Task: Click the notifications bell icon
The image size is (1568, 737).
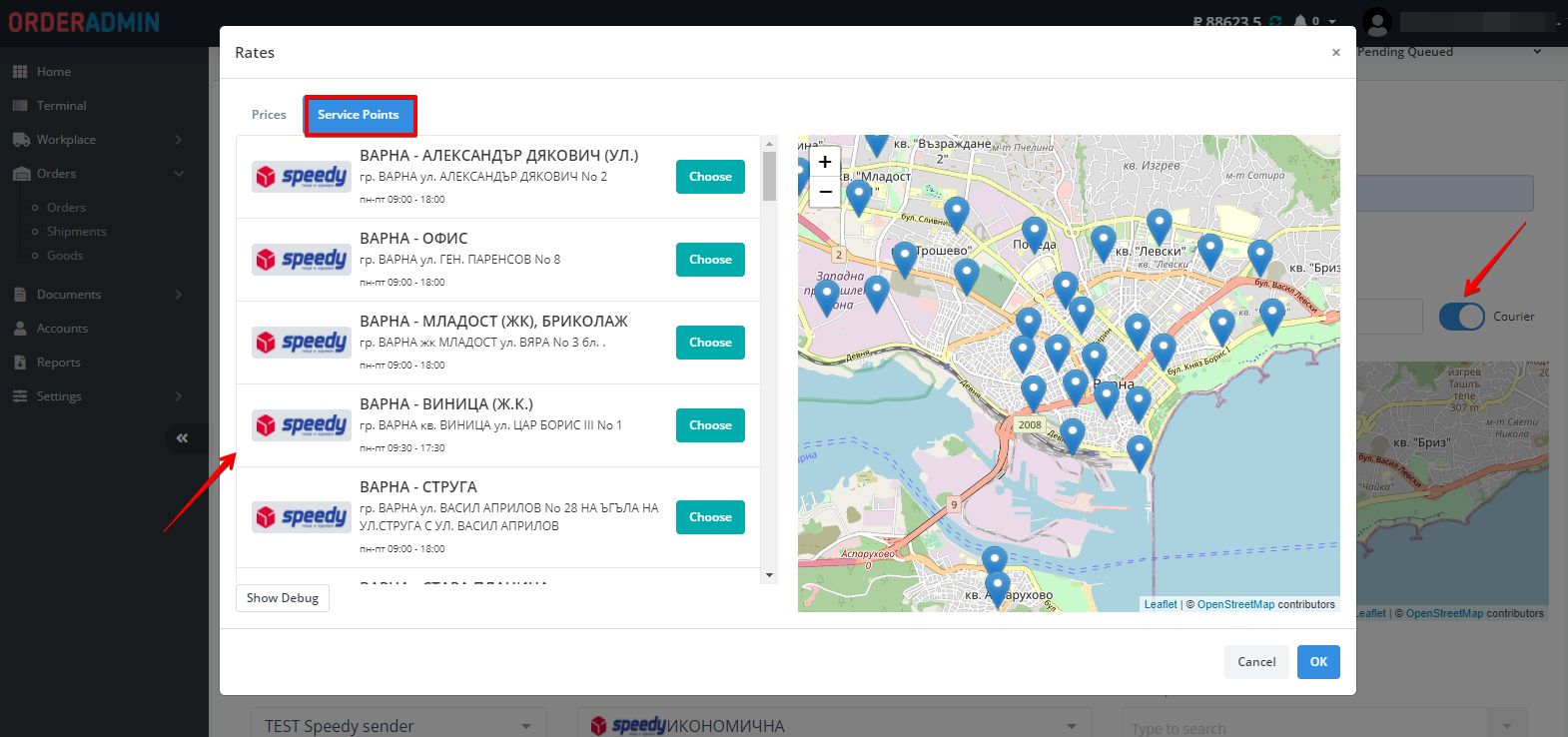Action: click(x=1300, y=21)
